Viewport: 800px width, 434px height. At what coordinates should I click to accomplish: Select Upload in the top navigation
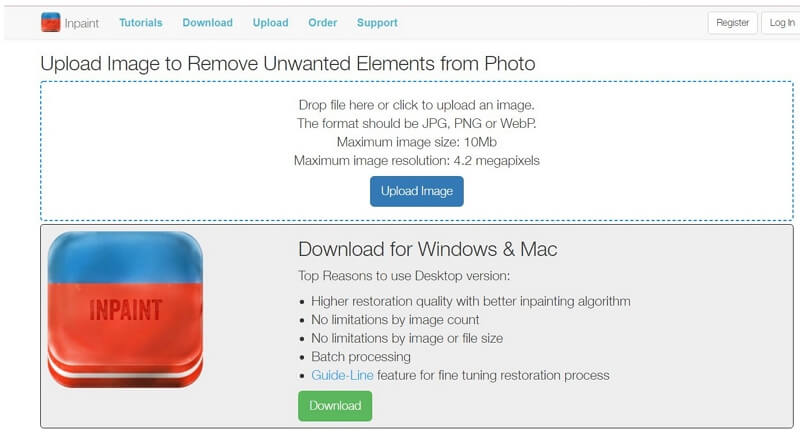[270, 22]
